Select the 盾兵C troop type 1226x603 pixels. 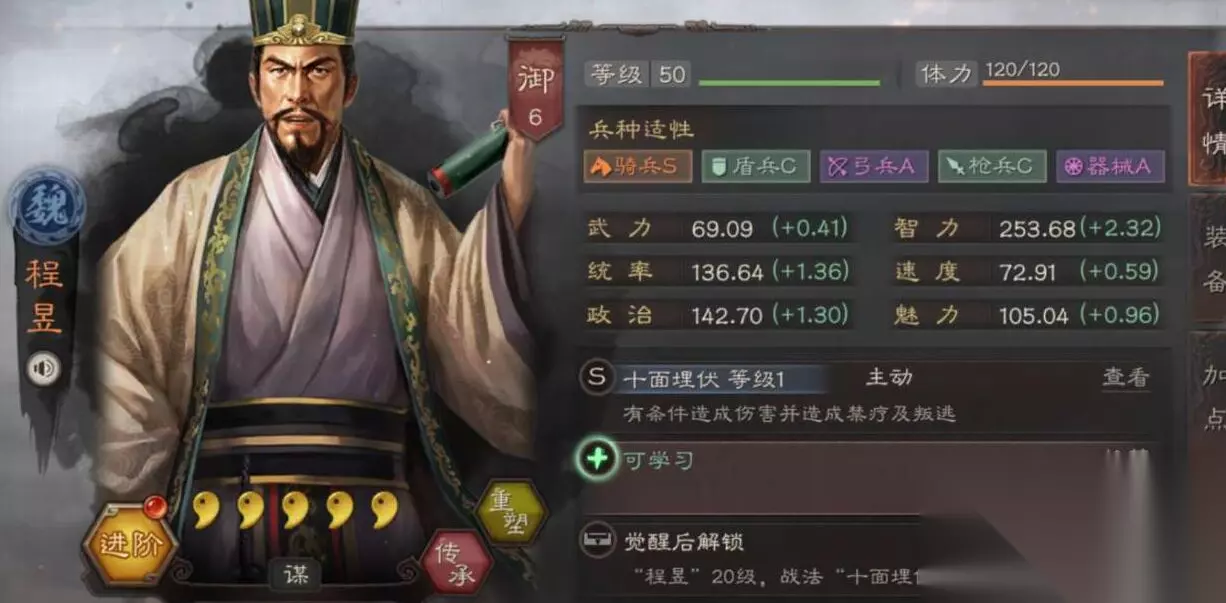(x=756, y=167)
